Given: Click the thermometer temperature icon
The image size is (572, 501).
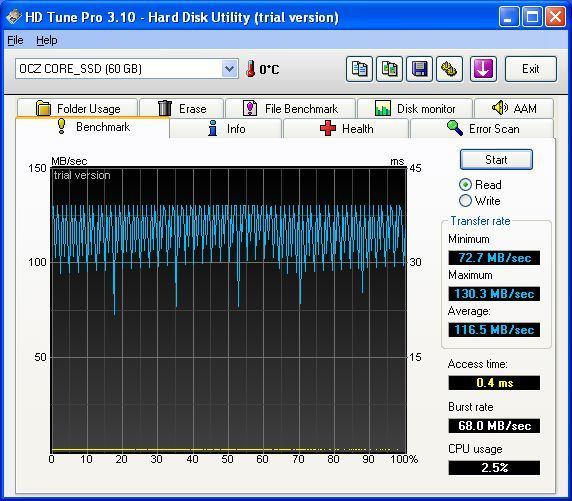Looking at the screenshot, I should 250,69.
